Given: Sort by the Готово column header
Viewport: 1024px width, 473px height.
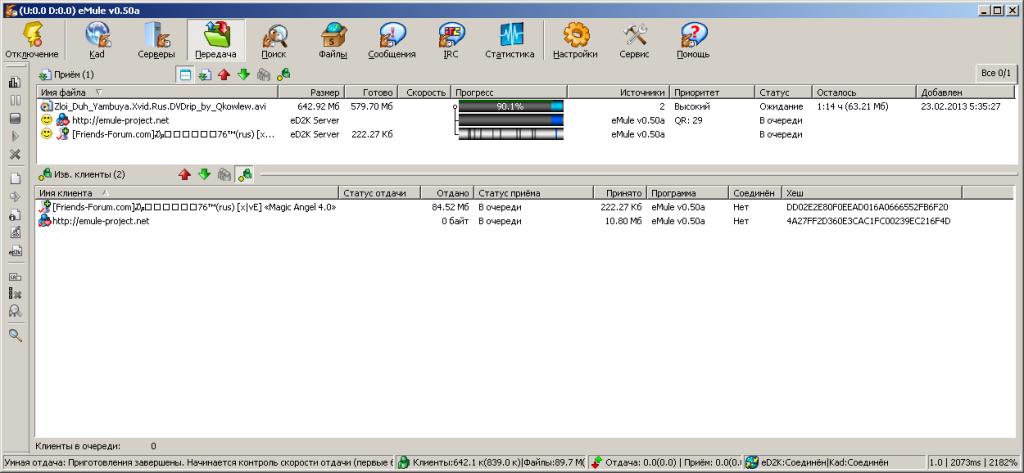Looking at the screenshot, I should click(370, 93).
